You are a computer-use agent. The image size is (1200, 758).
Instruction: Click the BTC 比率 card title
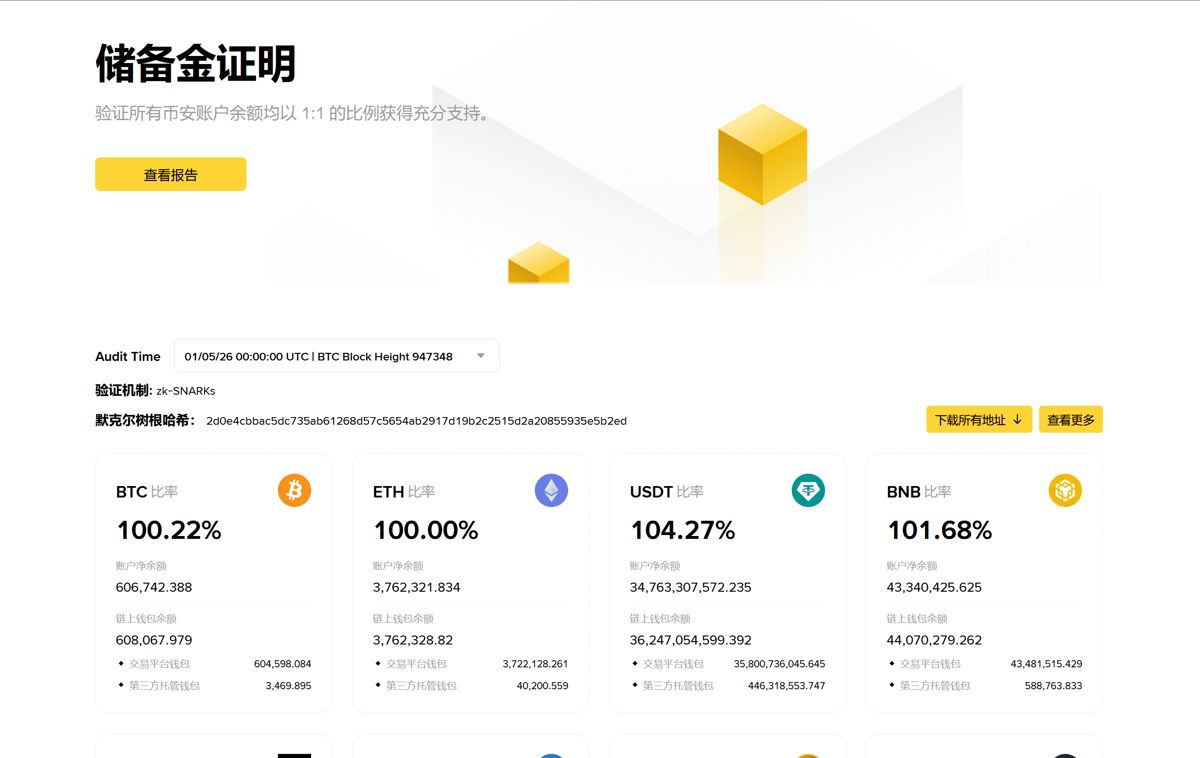pyautogui.click(x=147, y=492)
